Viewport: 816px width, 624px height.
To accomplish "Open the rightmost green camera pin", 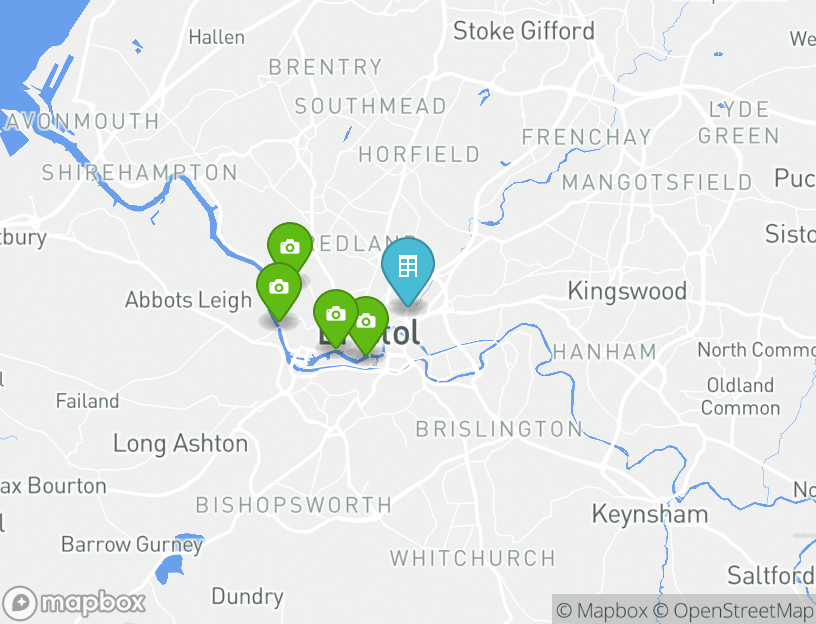I will [x=369, y=325].
